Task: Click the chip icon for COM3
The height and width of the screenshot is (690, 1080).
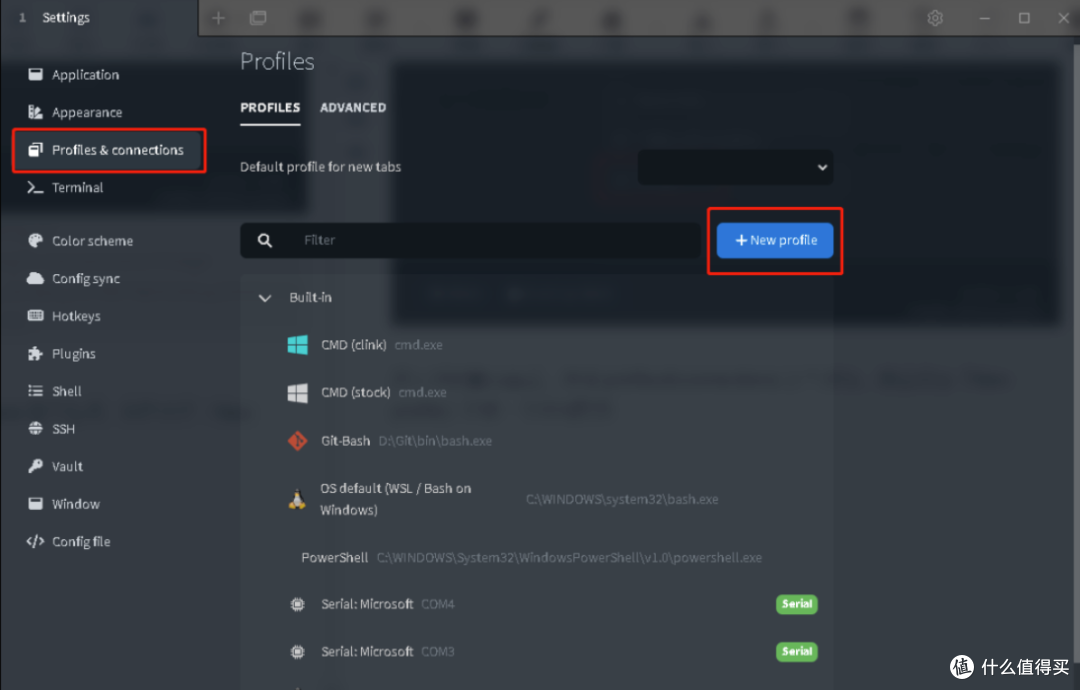Action: 298,651
